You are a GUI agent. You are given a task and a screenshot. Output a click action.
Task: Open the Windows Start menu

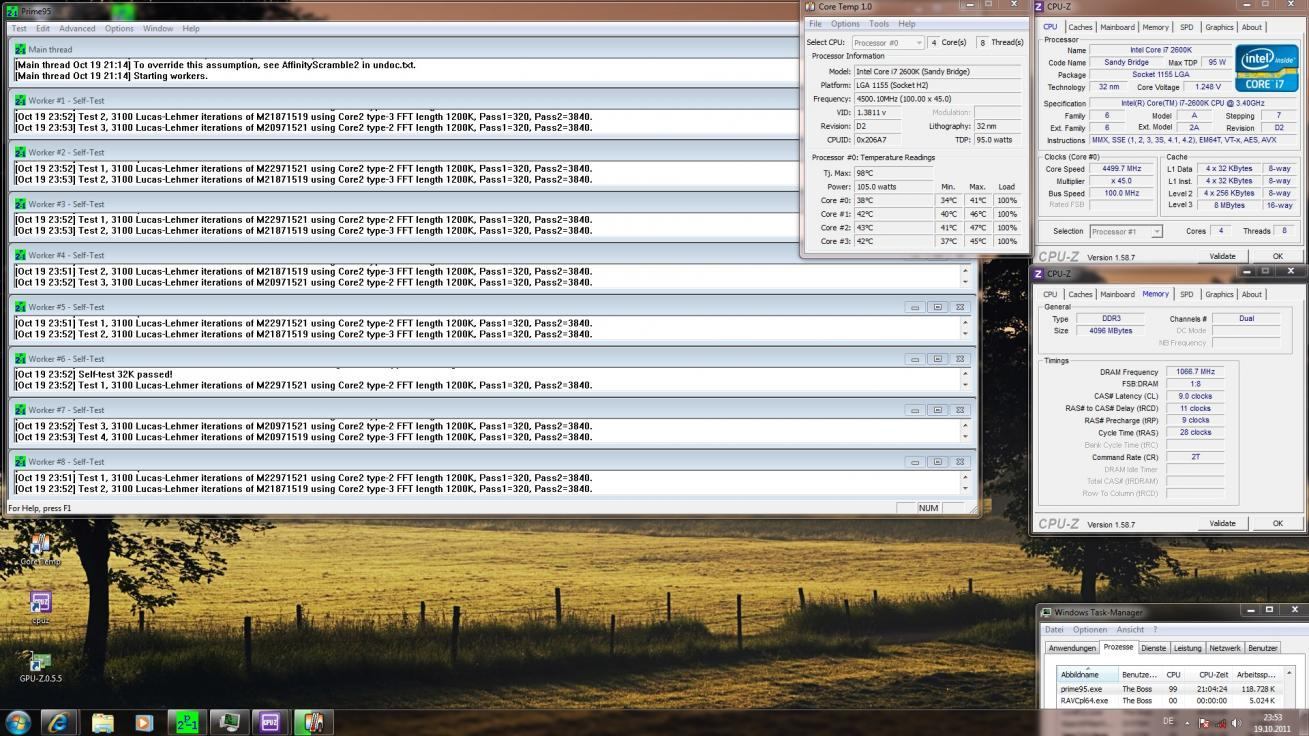(x=18, y=721)
